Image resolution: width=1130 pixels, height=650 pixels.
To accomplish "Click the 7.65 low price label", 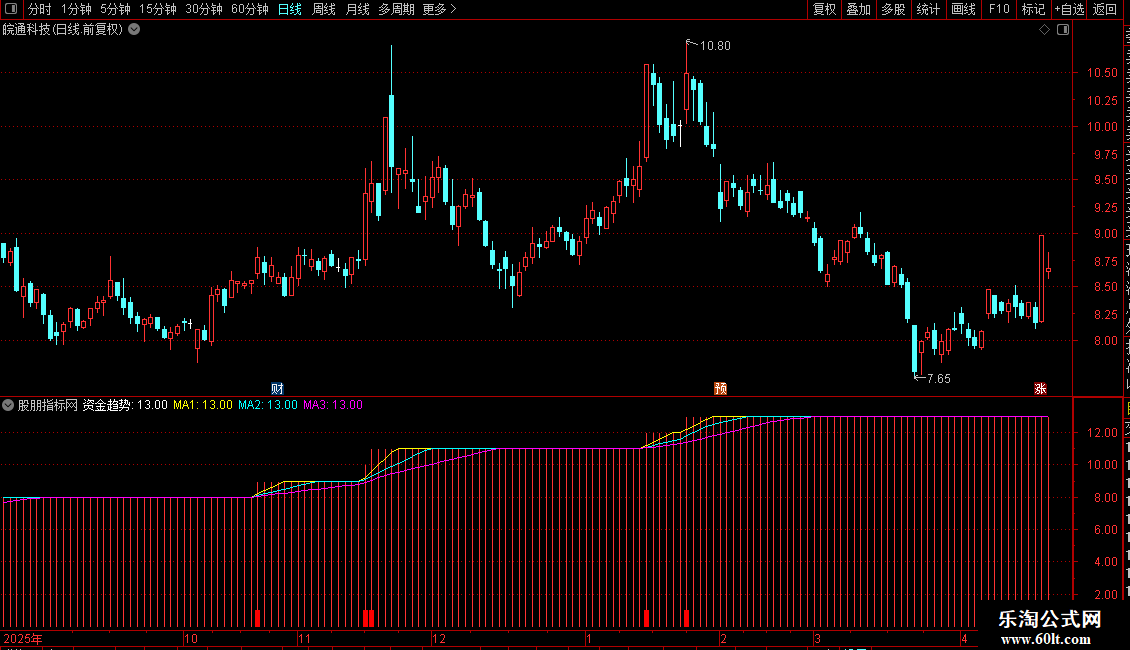I will pyautogui.click(x=938, y=378).
